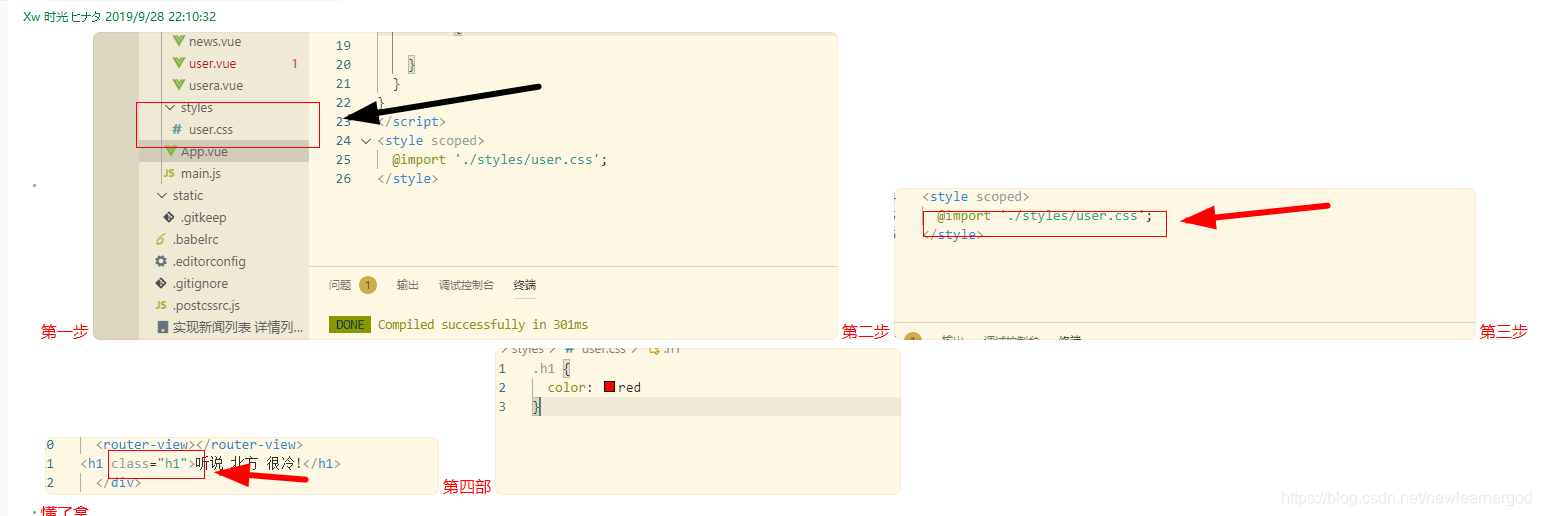Click the 'color:' property in user.css
This screenshot has width=1541, height=516.
[x=571, y=388]
